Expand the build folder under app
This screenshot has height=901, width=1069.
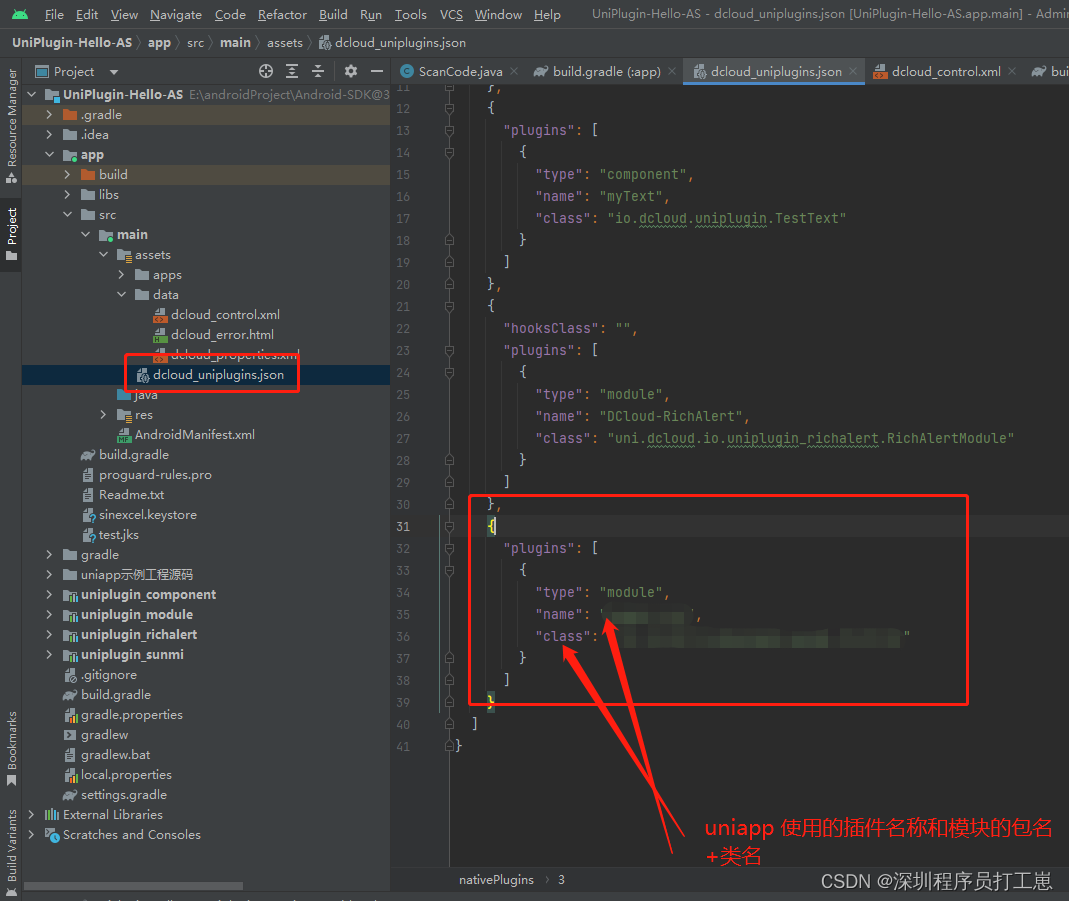click(67, 174)
